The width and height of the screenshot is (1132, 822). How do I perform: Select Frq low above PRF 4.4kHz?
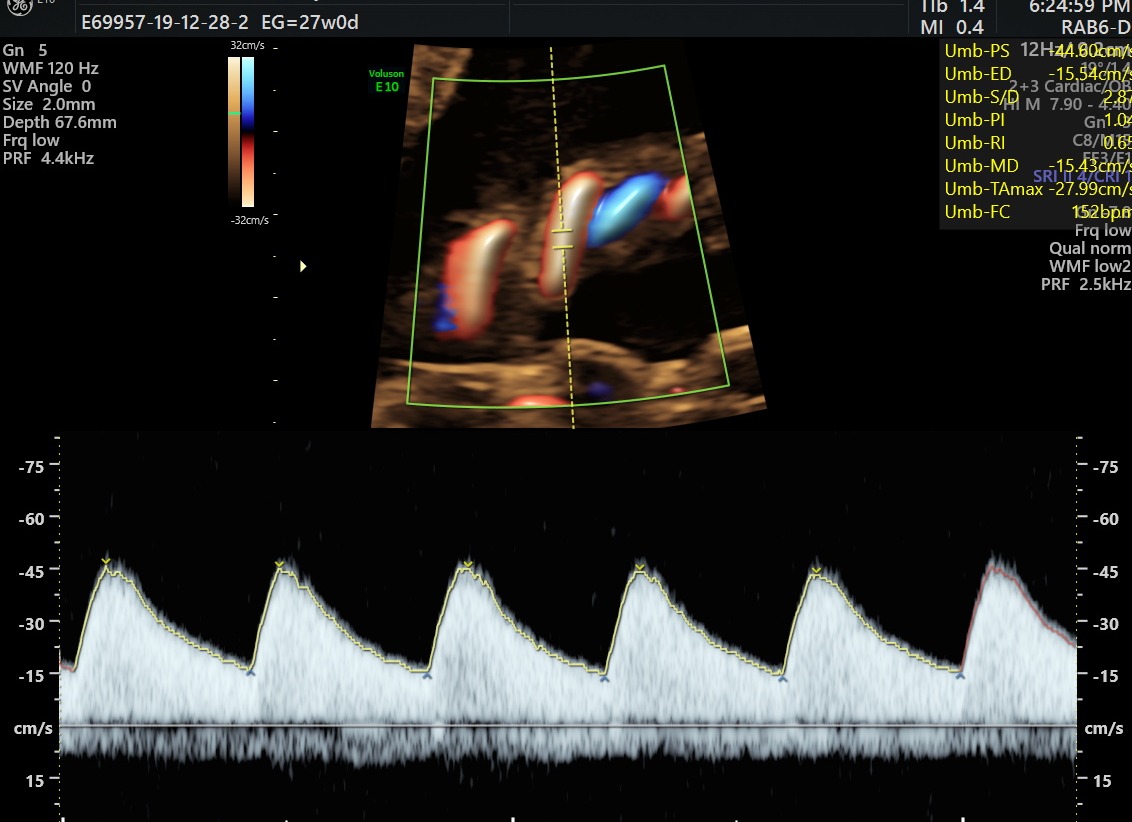tap(31, 141)
